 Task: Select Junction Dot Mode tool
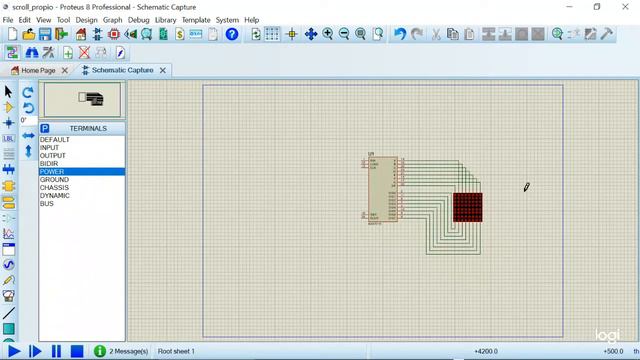[x=8, y=122]
